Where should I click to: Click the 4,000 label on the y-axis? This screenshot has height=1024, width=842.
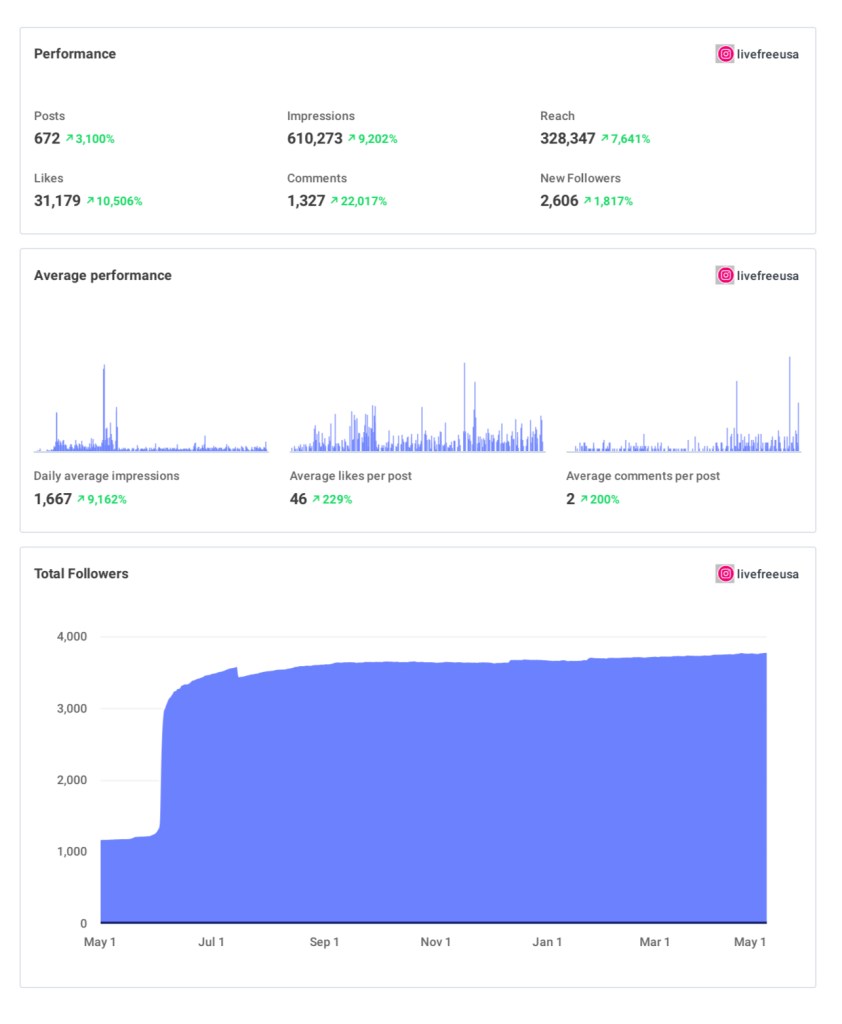click(70, 637)
